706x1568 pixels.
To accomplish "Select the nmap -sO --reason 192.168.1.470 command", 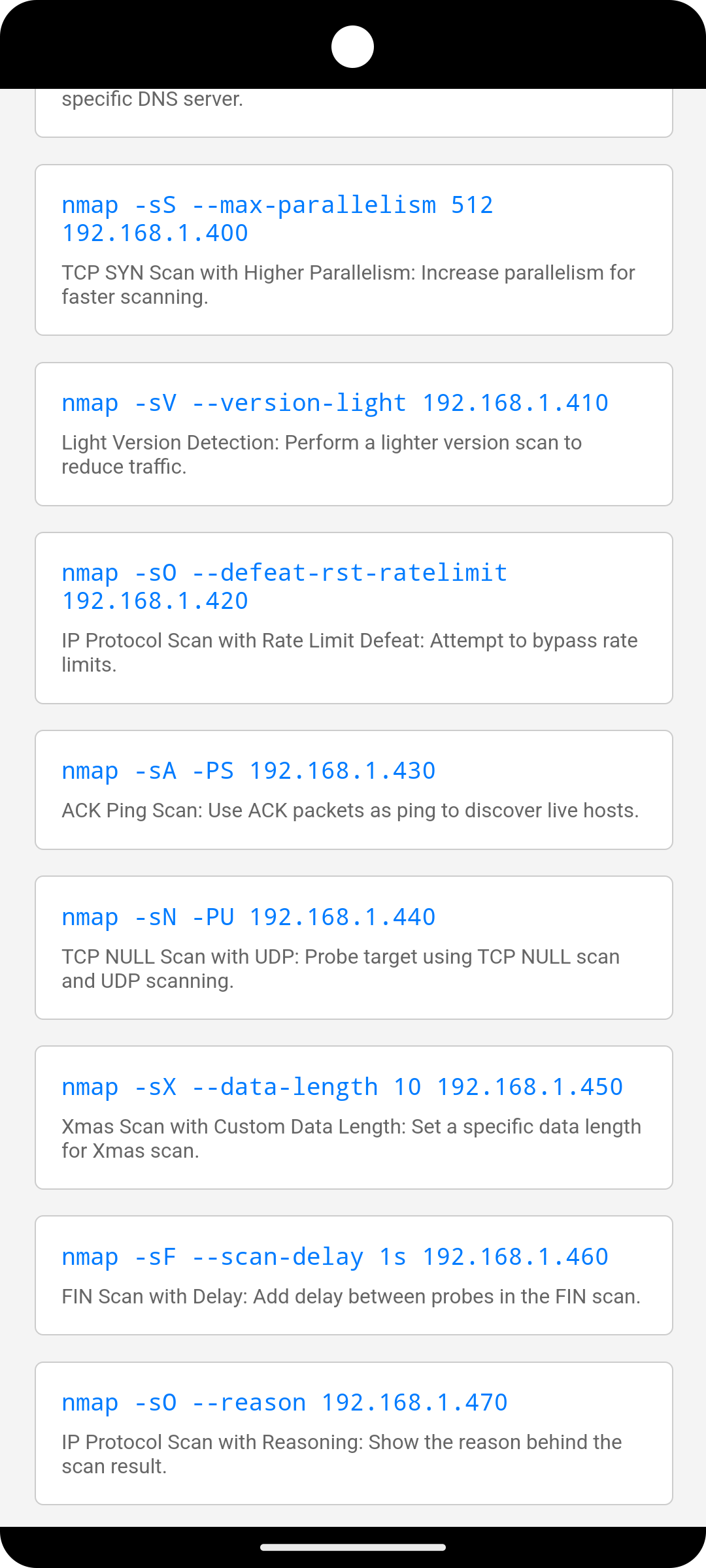I will [x=284, y=1403].
